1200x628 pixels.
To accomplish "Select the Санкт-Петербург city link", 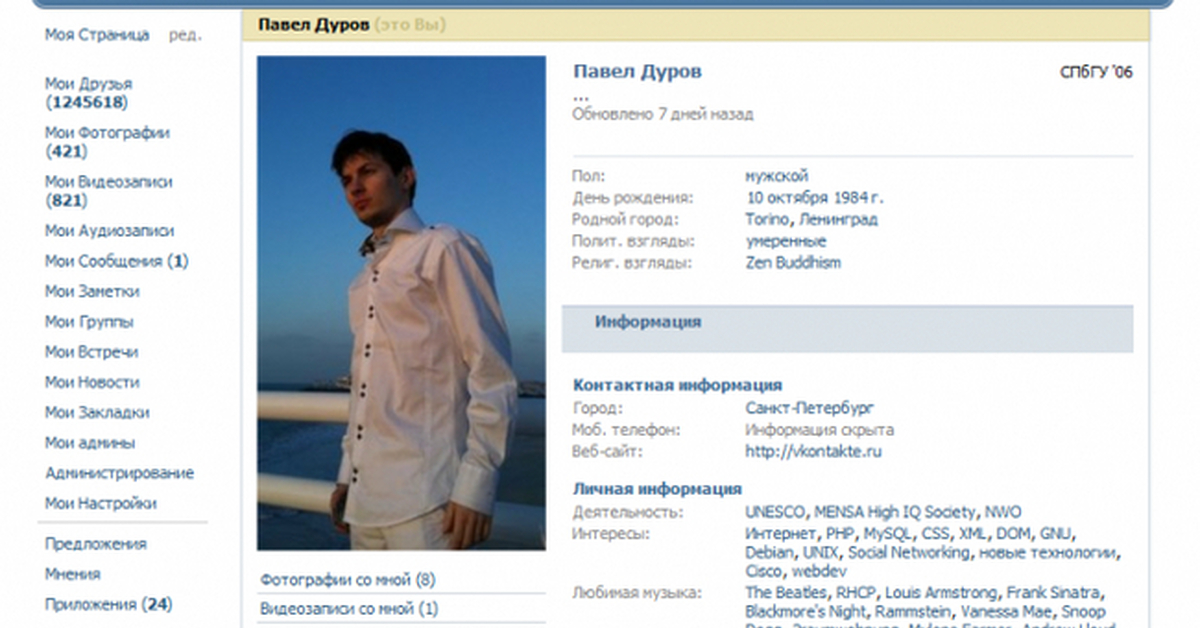I will [x=809, y=408].
